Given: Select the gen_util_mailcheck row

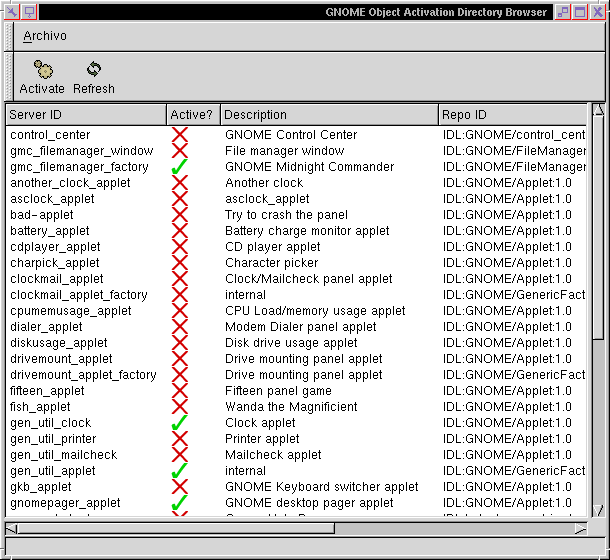Looking at the screenshot, I should tap(296, 455).
